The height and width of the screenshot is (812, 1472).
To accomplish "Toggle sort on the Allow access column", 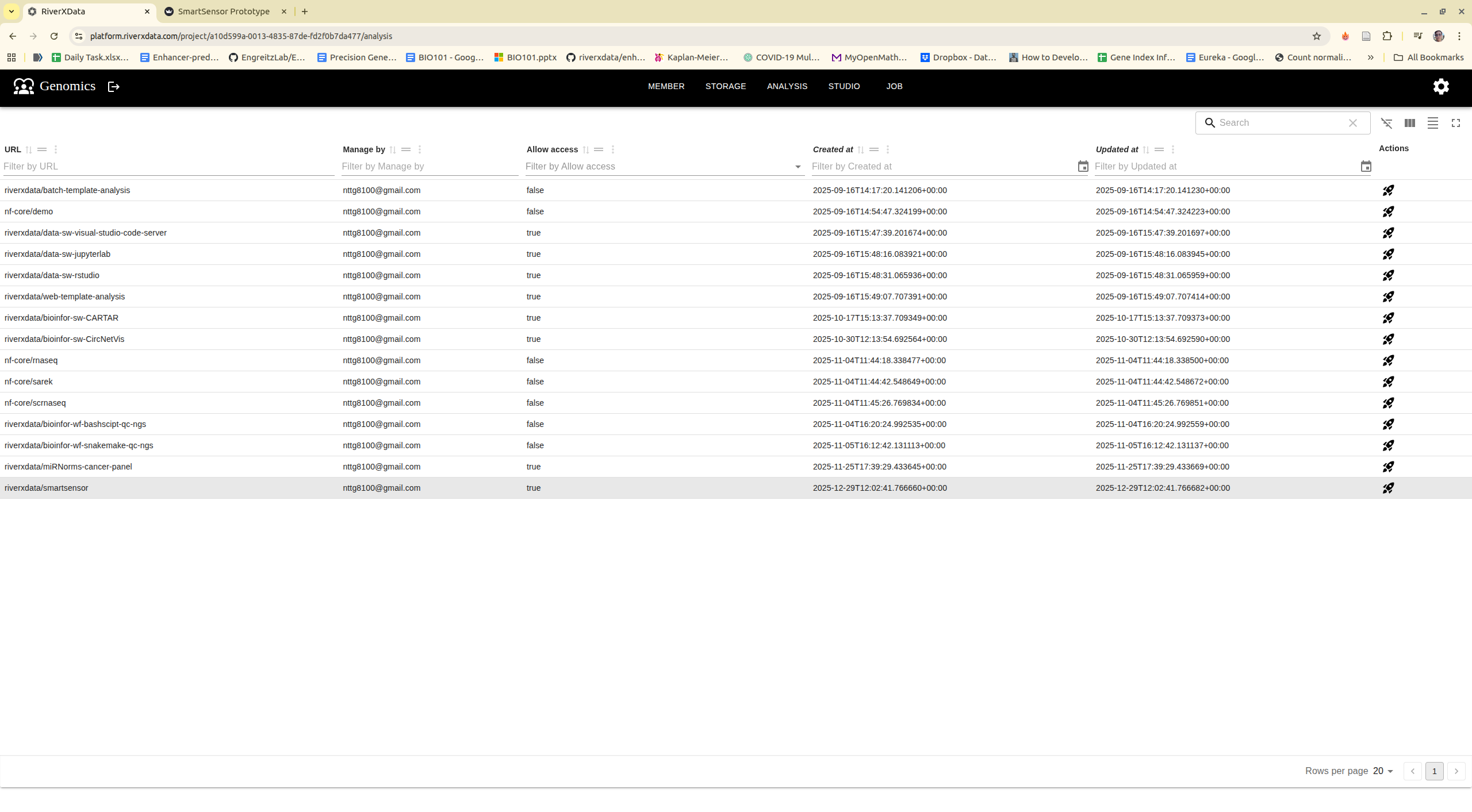I will [585, 149].
